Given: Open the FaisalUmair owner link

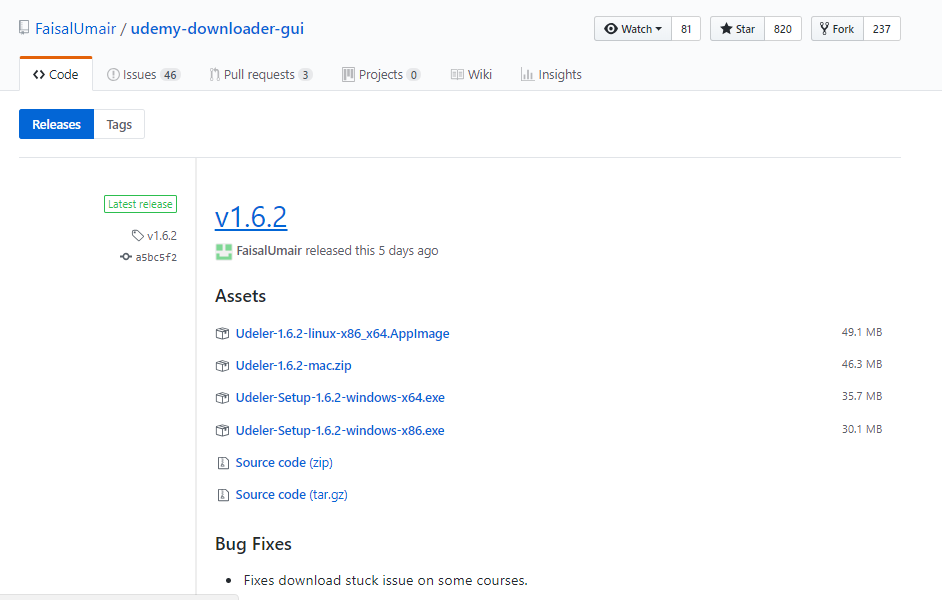Looking at the screenshot, I should pyautogui.click(x=76, y=29).
